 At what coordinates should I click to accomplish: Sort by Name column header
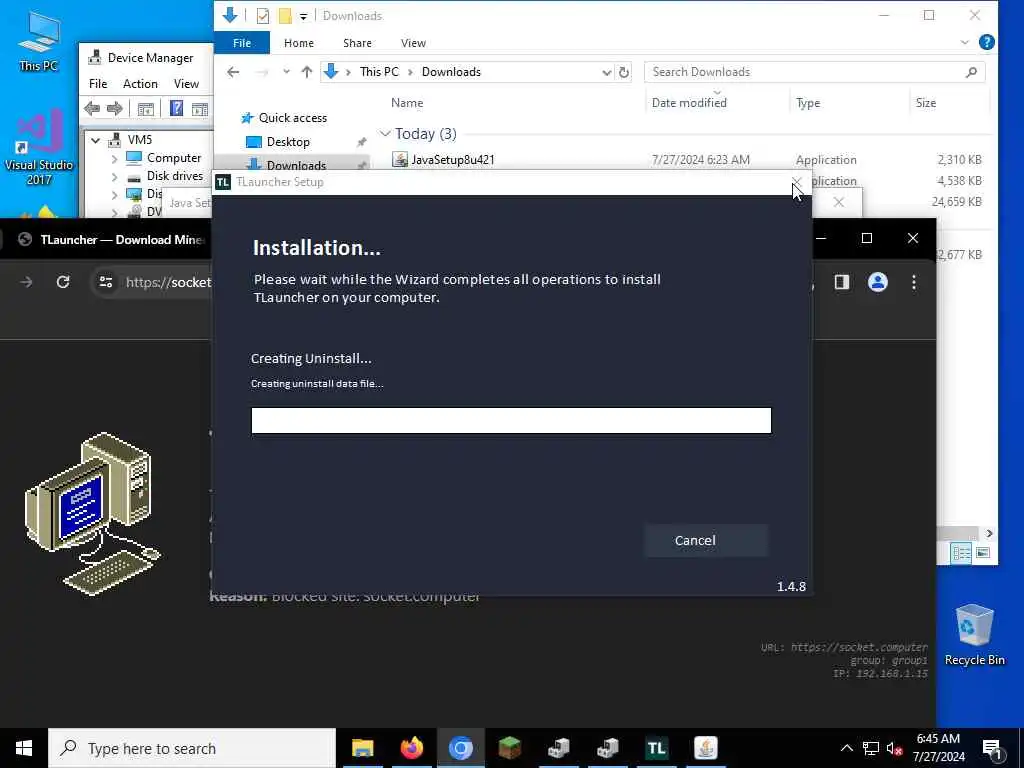pos(407,103)
